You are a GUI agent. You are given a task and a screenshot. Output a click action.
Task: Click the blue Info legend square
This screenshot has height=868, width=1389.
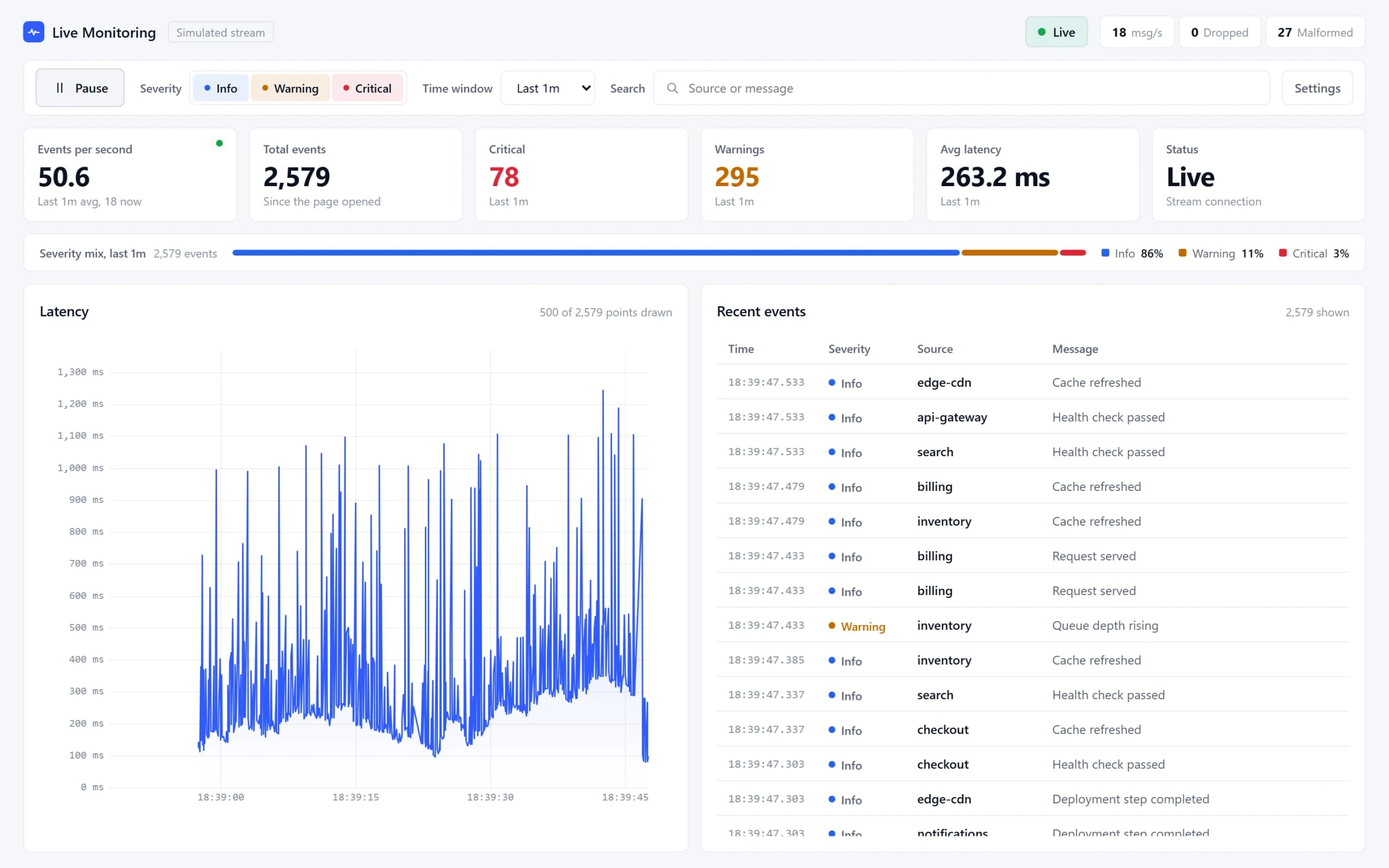(x=1105, y=253)
